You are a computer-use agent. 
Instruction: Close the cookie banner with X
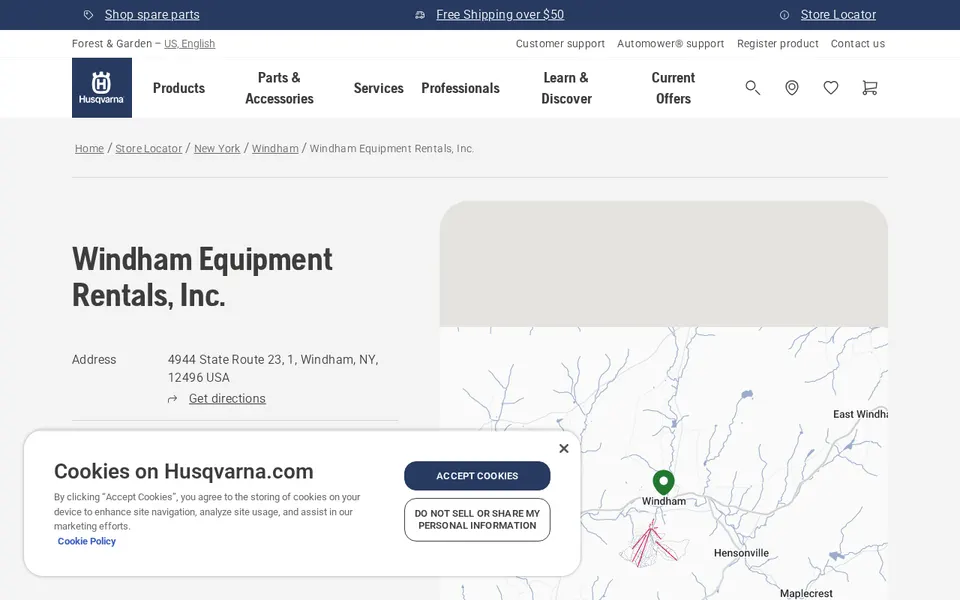pyautogui.click(x=564, y=448)
